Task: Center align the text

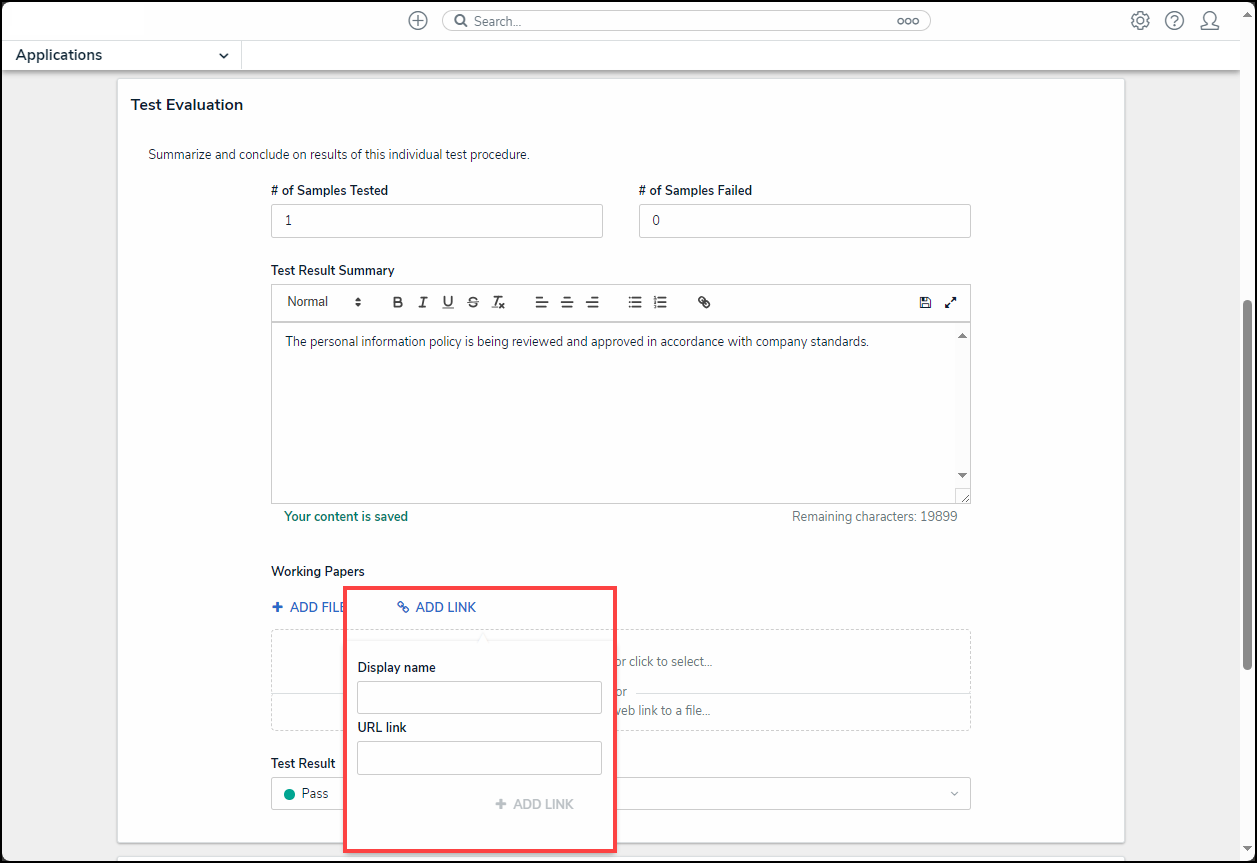Action: coord(567,302)
